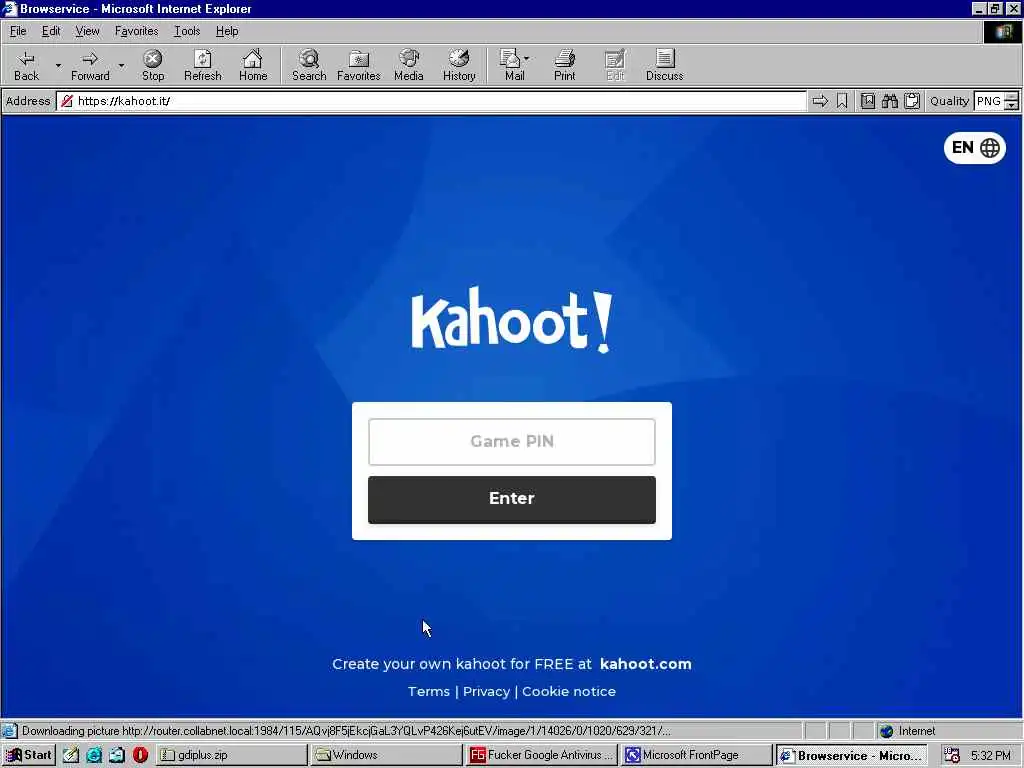
Task: Open the Search toolbar button
Action: point(309,65)
